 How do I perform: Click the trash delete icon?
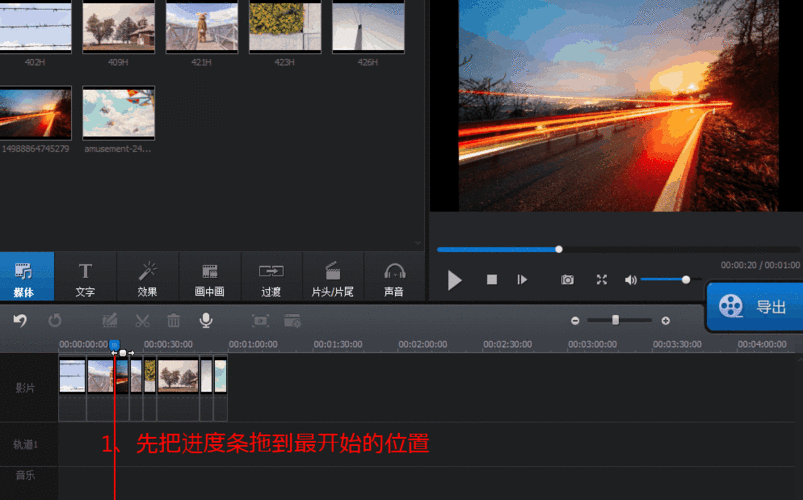[x=173, y=320]
